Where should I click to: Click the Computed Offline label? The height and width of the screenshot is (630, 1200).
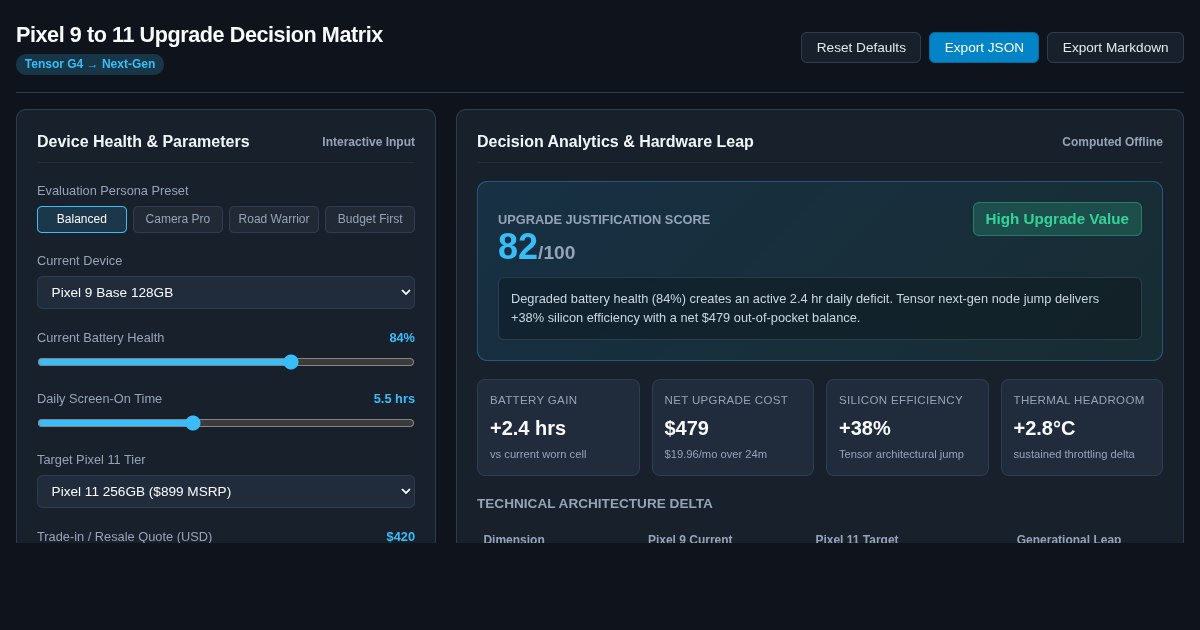pos(1112,142)
